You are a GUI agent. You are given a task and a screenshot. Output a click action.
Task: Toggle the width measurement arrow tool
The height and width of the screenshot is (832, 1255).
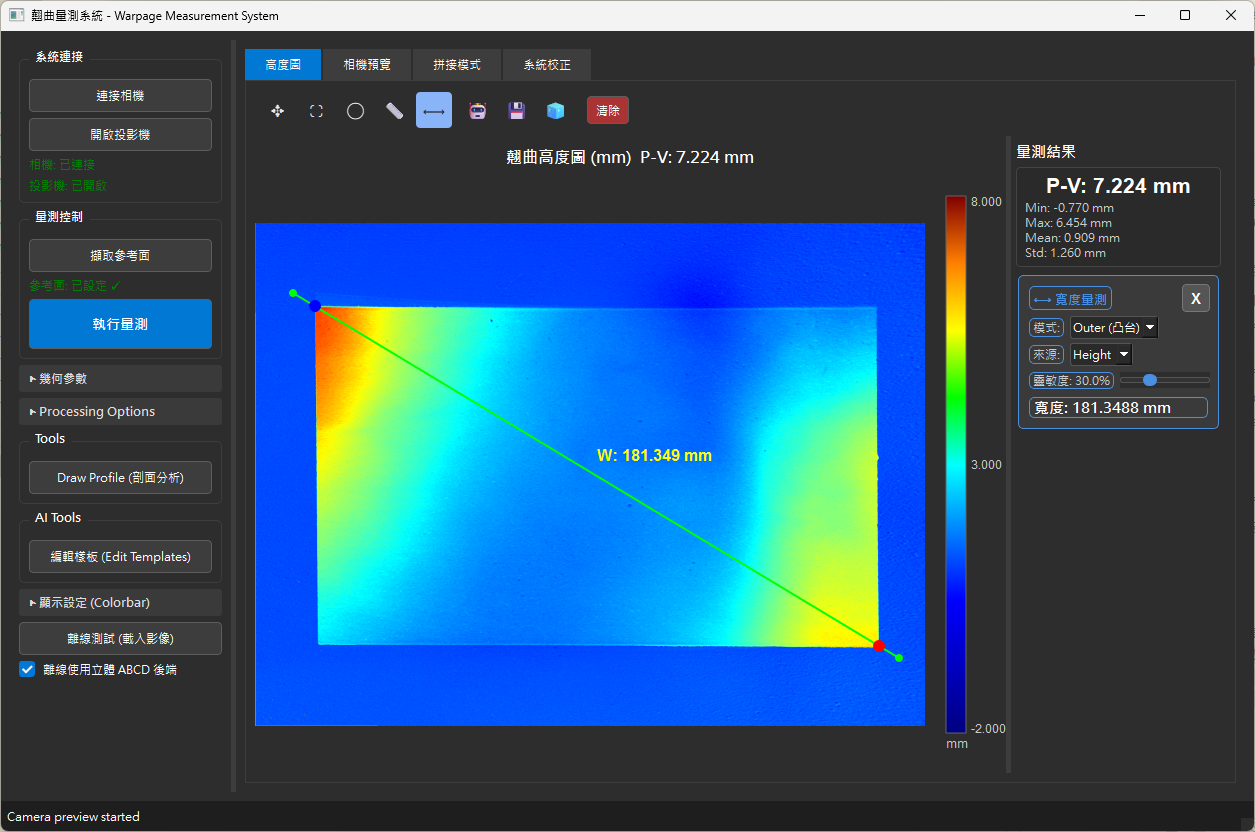434,111
